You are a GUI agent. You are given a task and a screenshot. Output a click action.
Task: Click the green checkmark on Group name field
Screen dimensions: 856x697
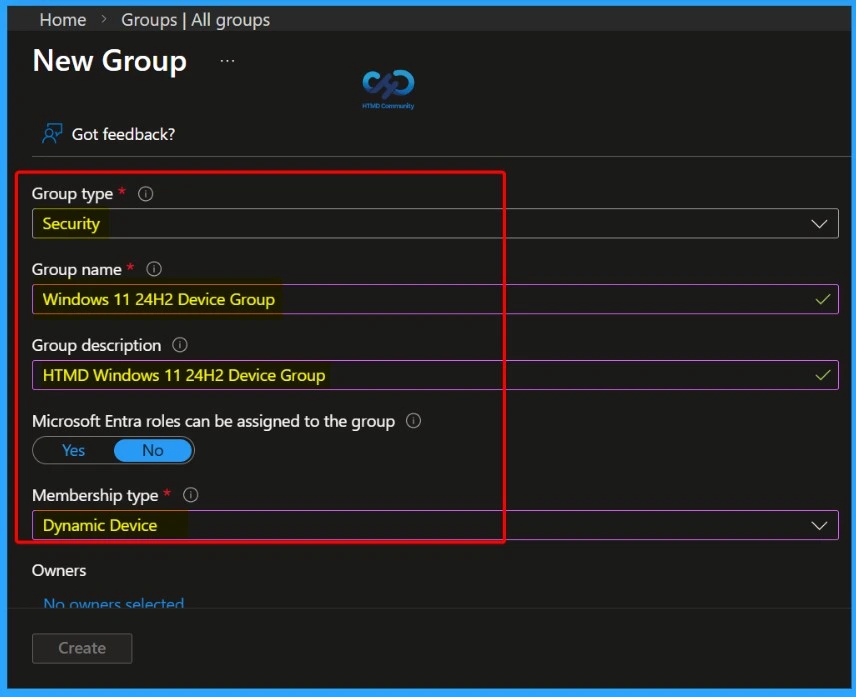click(823, 299)
